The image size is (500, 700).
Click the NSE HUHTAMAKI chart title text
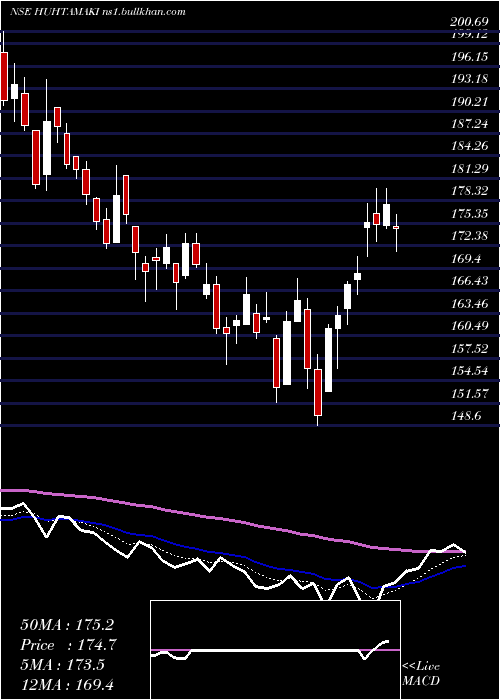click(x=98, y=12)
